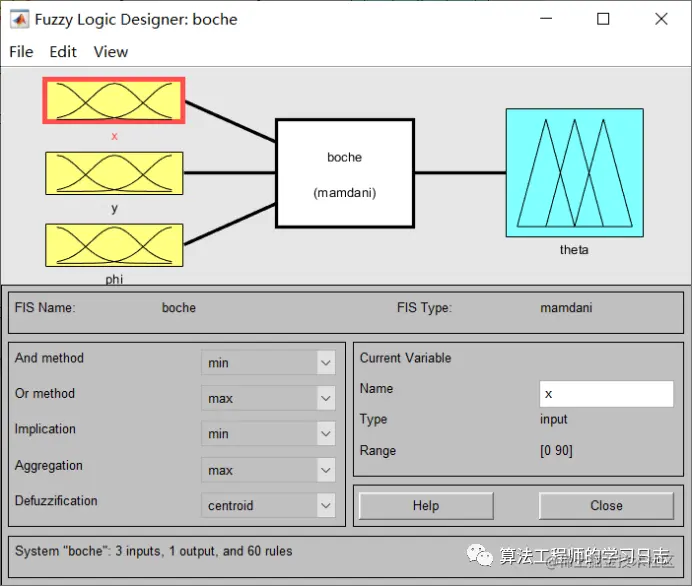
Task: Click the theta label under output block
Action: pyautogui.click(x=574, y=250)
